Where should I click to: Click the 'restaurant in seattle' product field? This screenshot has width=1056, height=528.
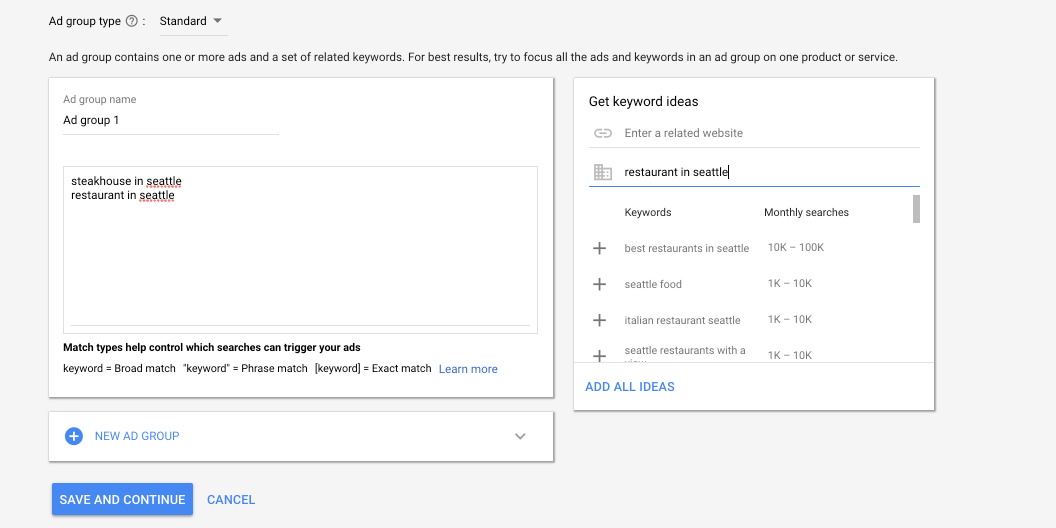[770, 172]
